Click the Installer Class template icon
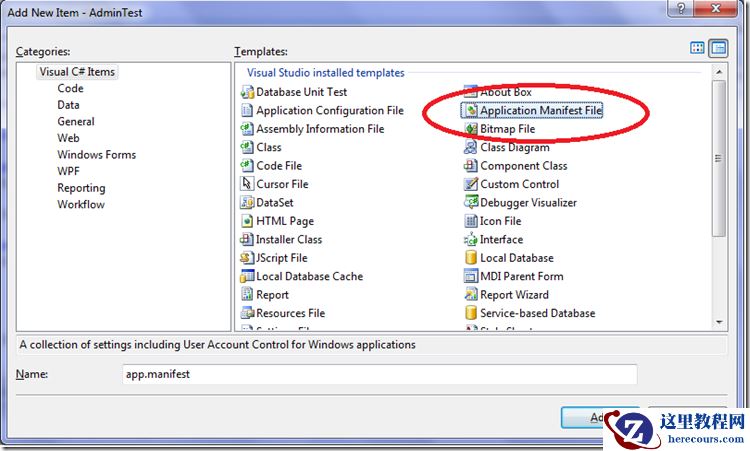Image resolution: width=750 pixels, height=451 pixels. [x=247, y=239]
